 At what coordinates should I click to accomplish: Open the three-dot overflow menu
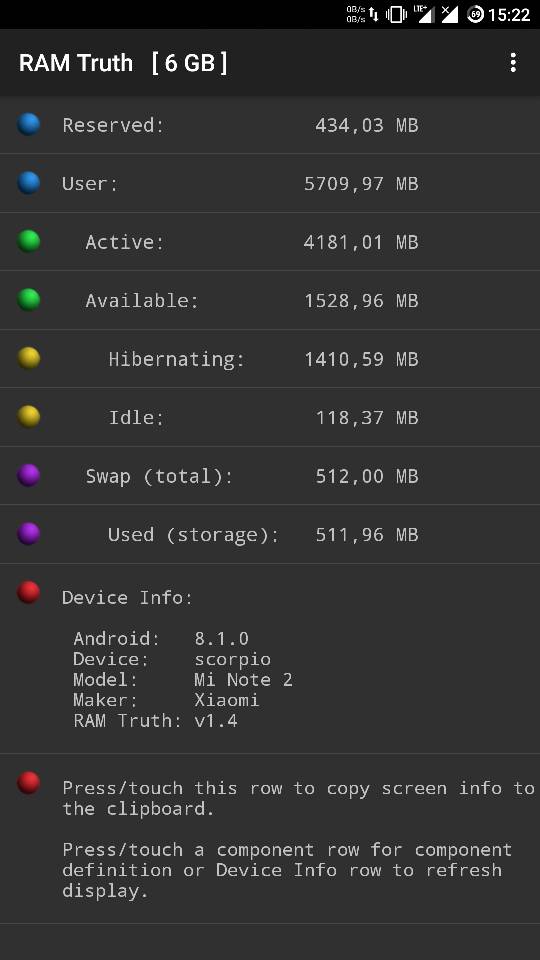pyautogui.click(x=513, y=62)
